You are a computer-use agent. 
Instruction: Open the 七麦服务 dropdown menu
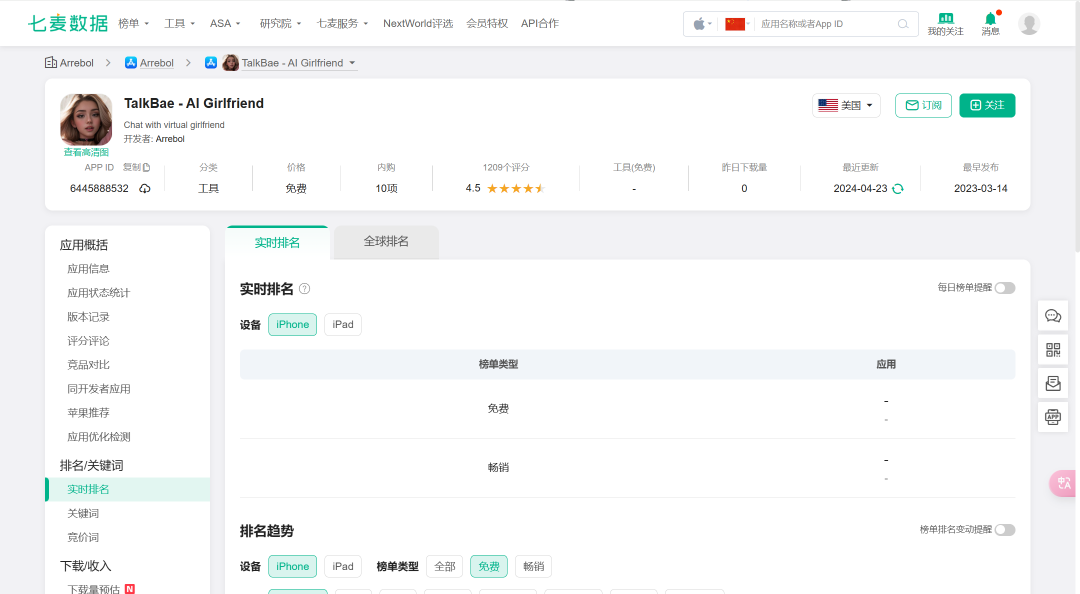click(x=342, y=23)
